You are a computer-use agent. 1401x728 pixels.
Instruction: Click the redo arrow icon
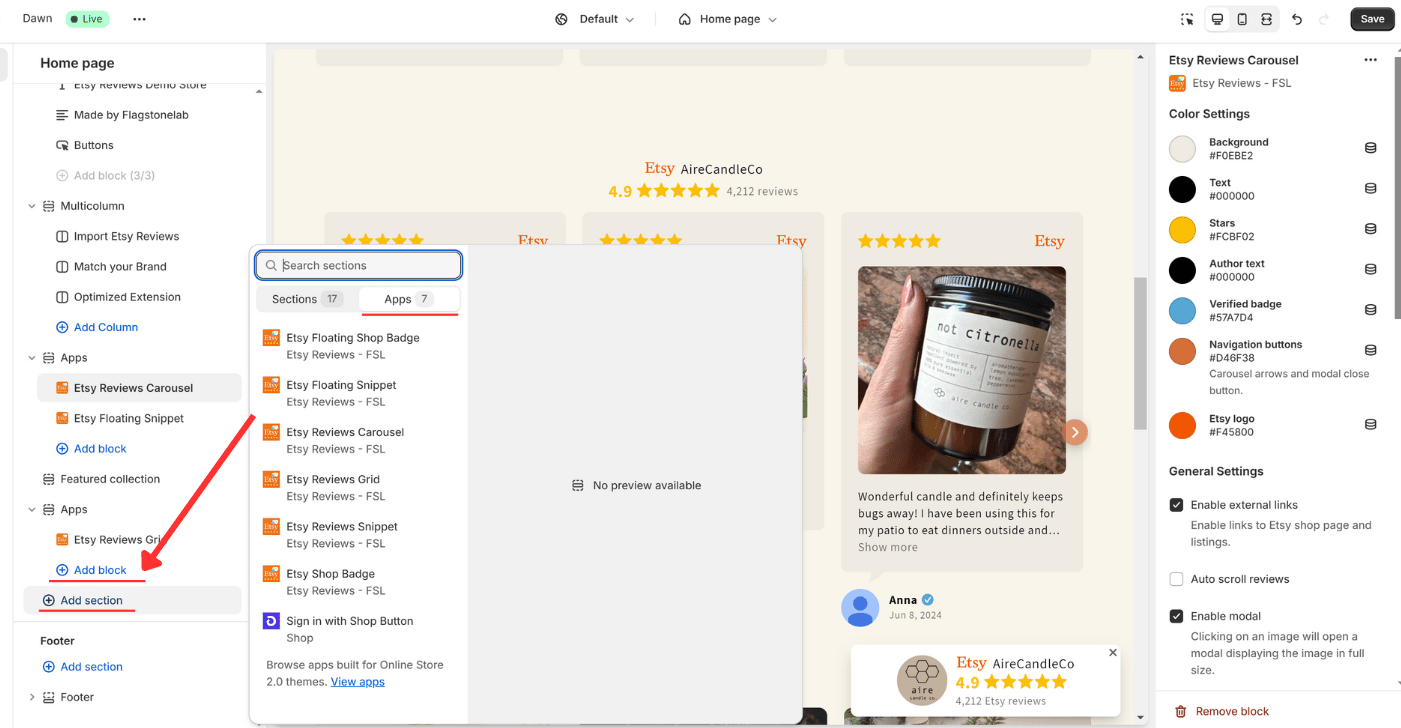(1324, 19)
